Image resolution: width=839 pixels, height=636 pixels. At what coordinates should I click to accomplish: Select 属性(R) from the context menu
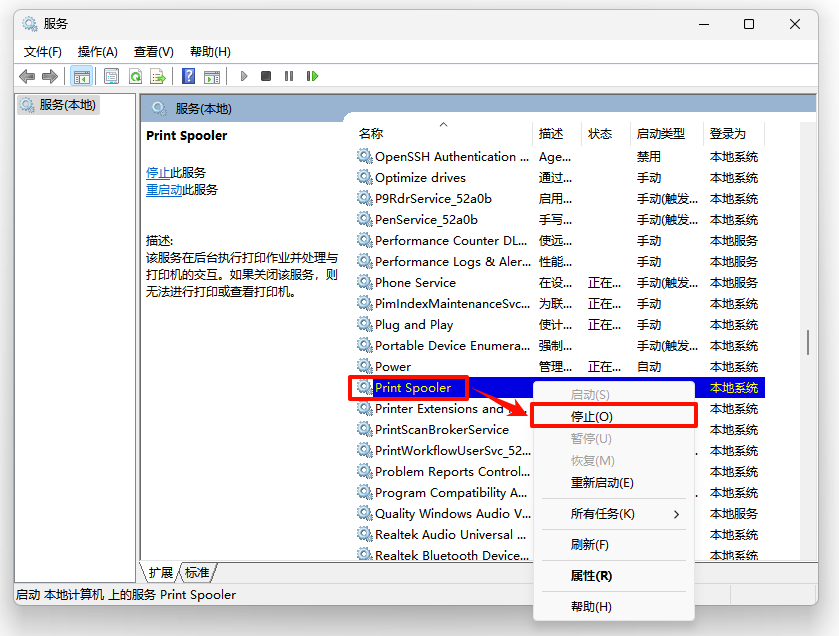point(591,575)
